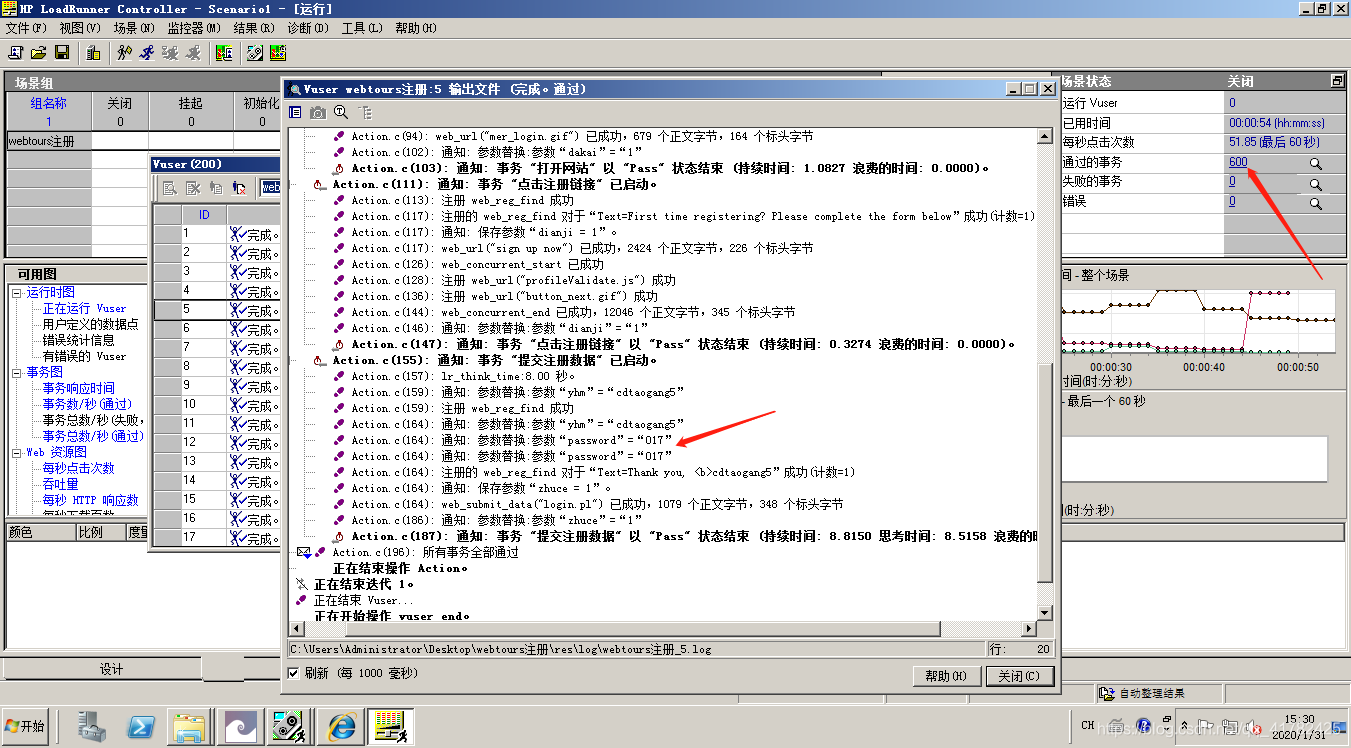Click magnifier icon beside 通过的事务 value

point(1316,163)
